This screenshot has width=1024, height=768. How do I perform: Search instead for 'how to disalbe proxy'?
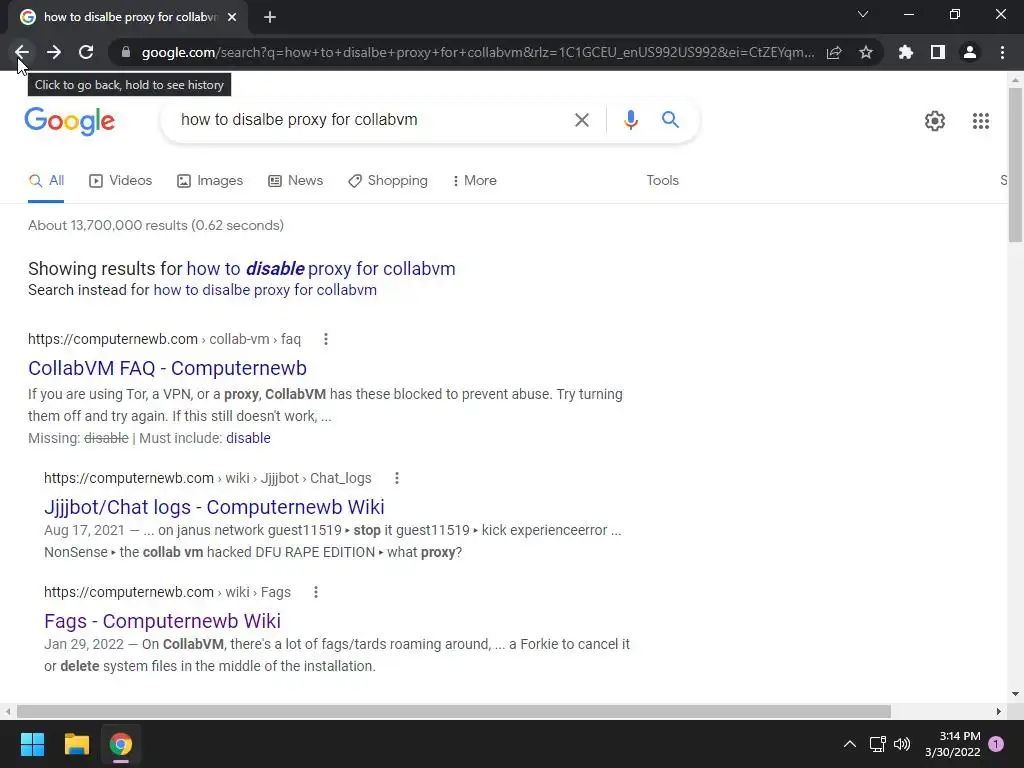(x=264, y=290)
